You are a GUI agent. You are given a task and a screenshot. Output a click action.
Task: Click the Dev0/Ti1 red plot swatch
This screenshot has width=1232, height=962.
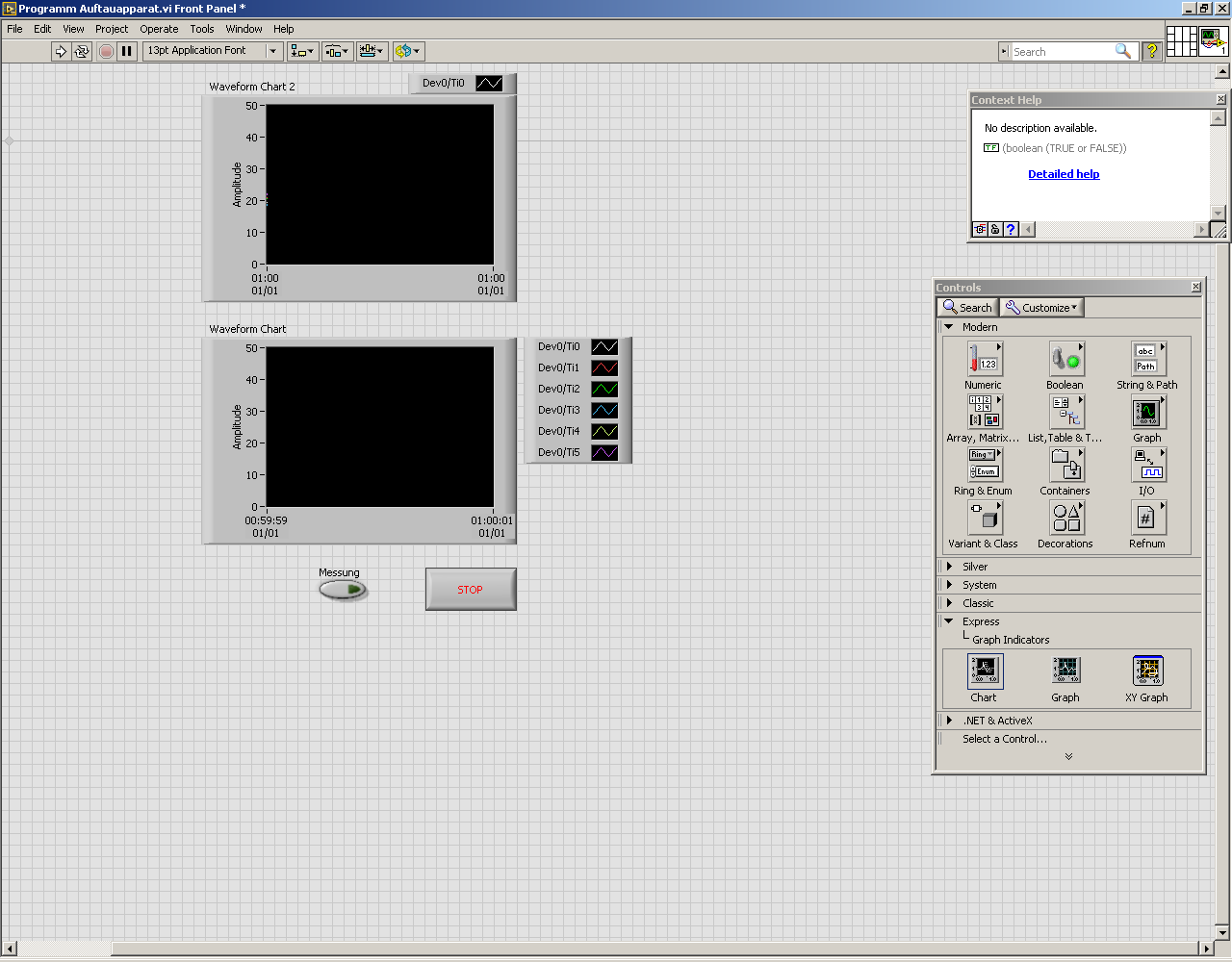604,367
